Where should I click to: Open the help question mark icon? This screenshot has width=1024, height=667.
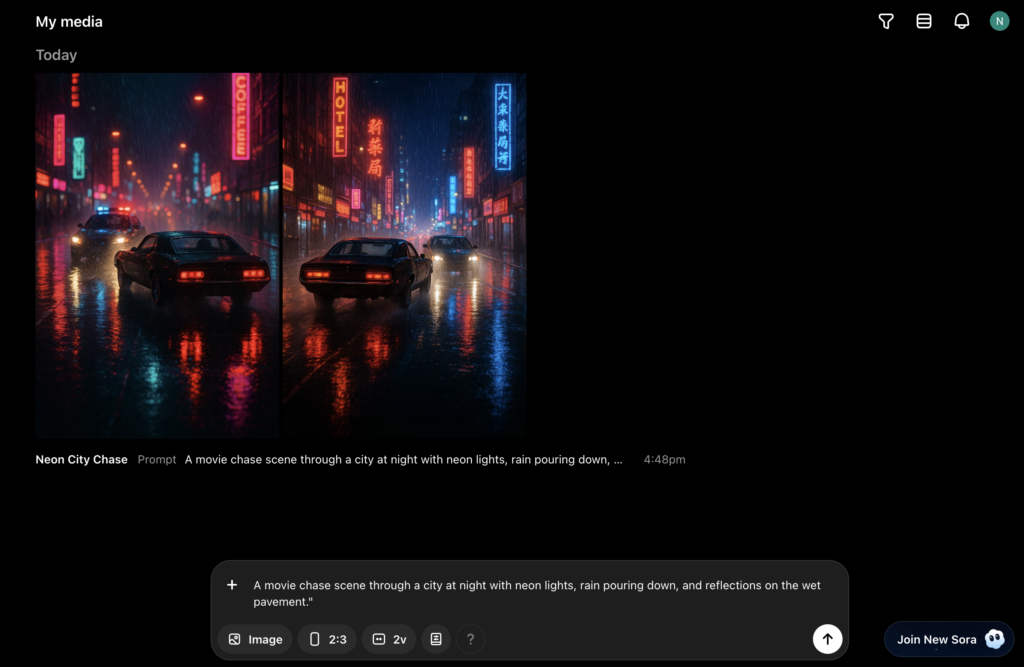471,639
